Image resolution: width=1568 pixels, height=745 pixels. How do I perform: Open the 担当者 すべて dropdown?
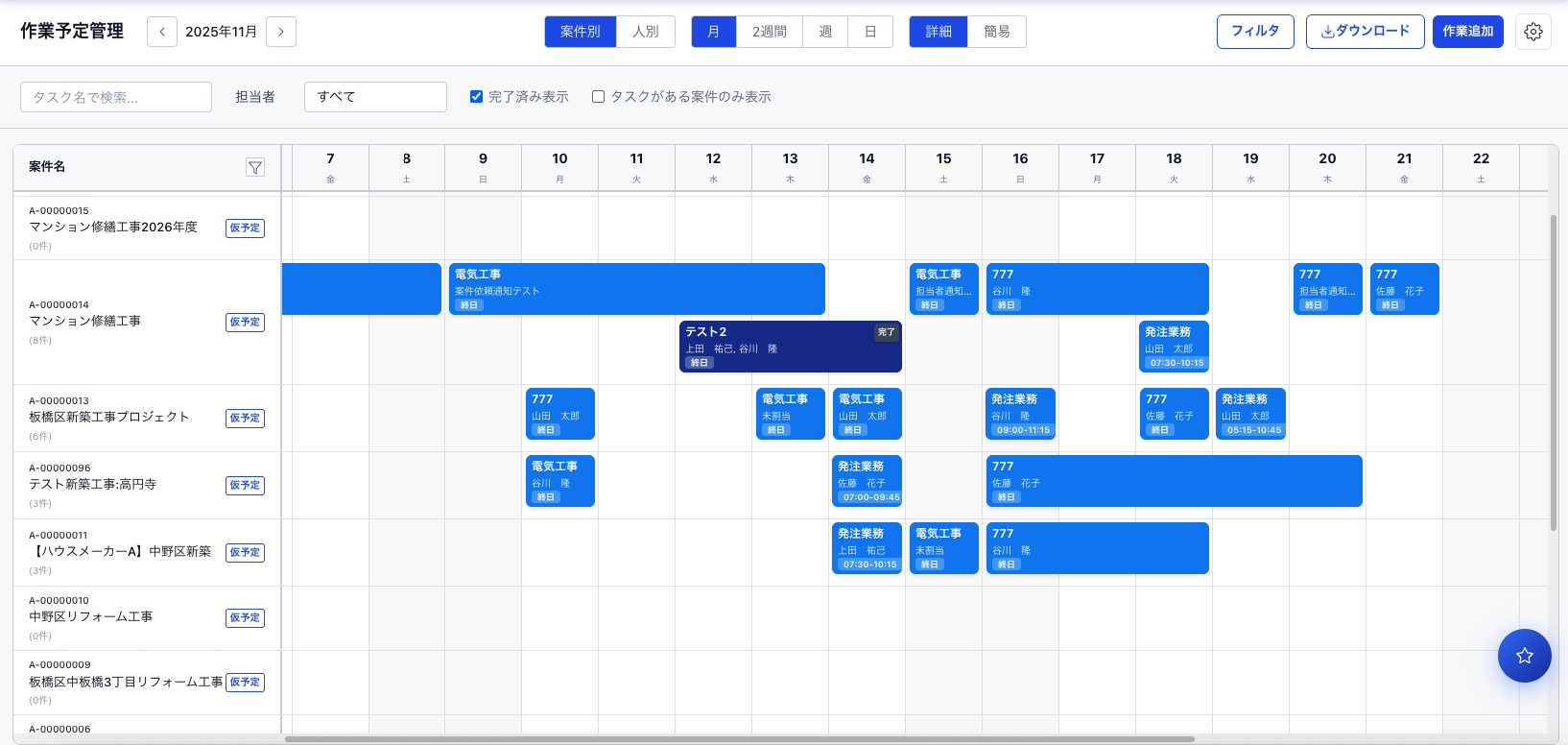click(x=375, y=97)
